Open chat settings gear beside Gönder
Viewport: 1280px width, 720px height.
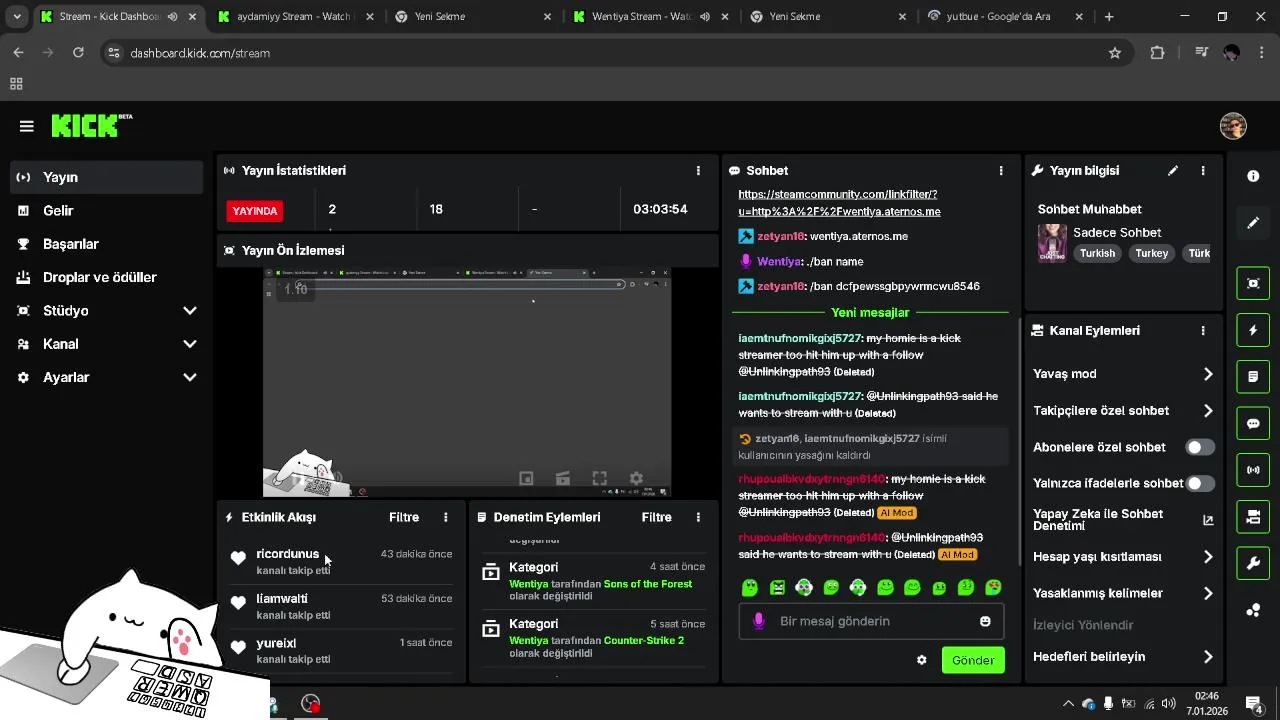pos(922,660)
